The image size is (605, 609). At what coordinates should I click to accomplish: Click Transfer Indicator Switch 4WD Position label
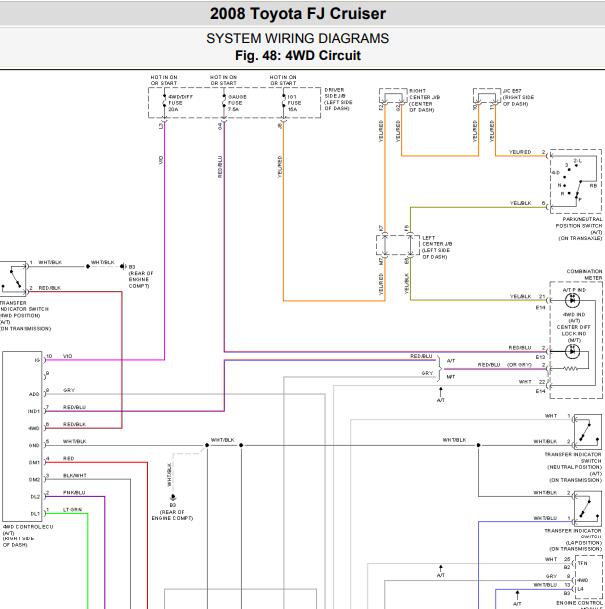coord(24,315)
